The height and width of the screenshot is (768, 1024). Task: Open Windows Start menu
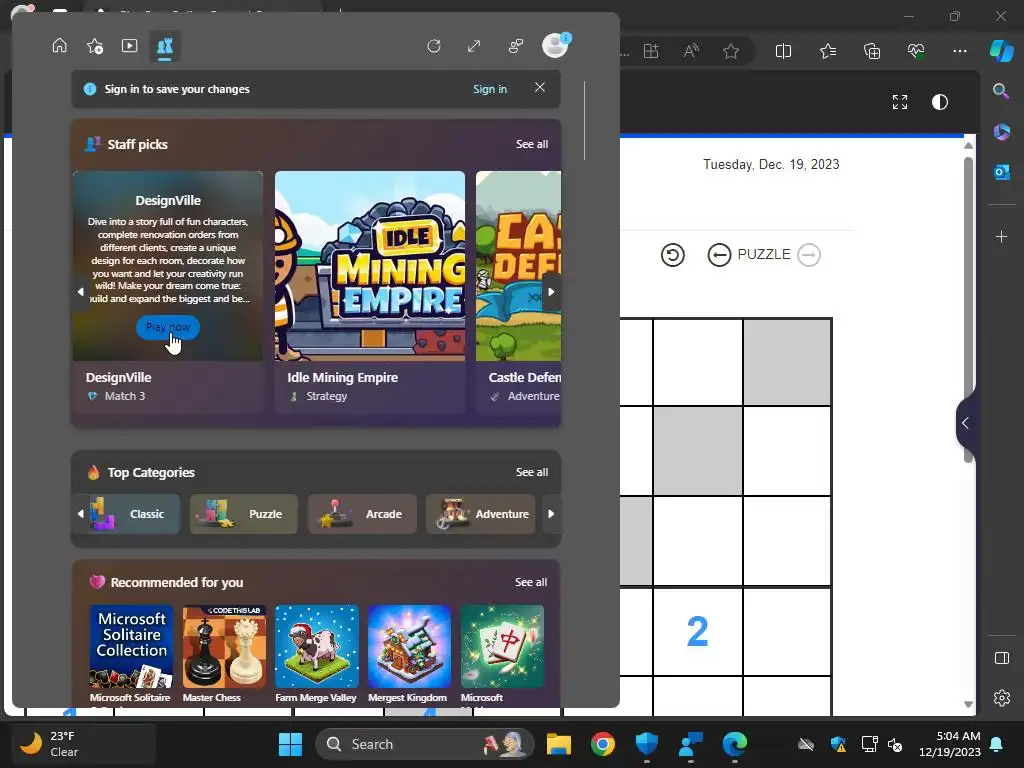pyautogui.click(x=290, y=744)
